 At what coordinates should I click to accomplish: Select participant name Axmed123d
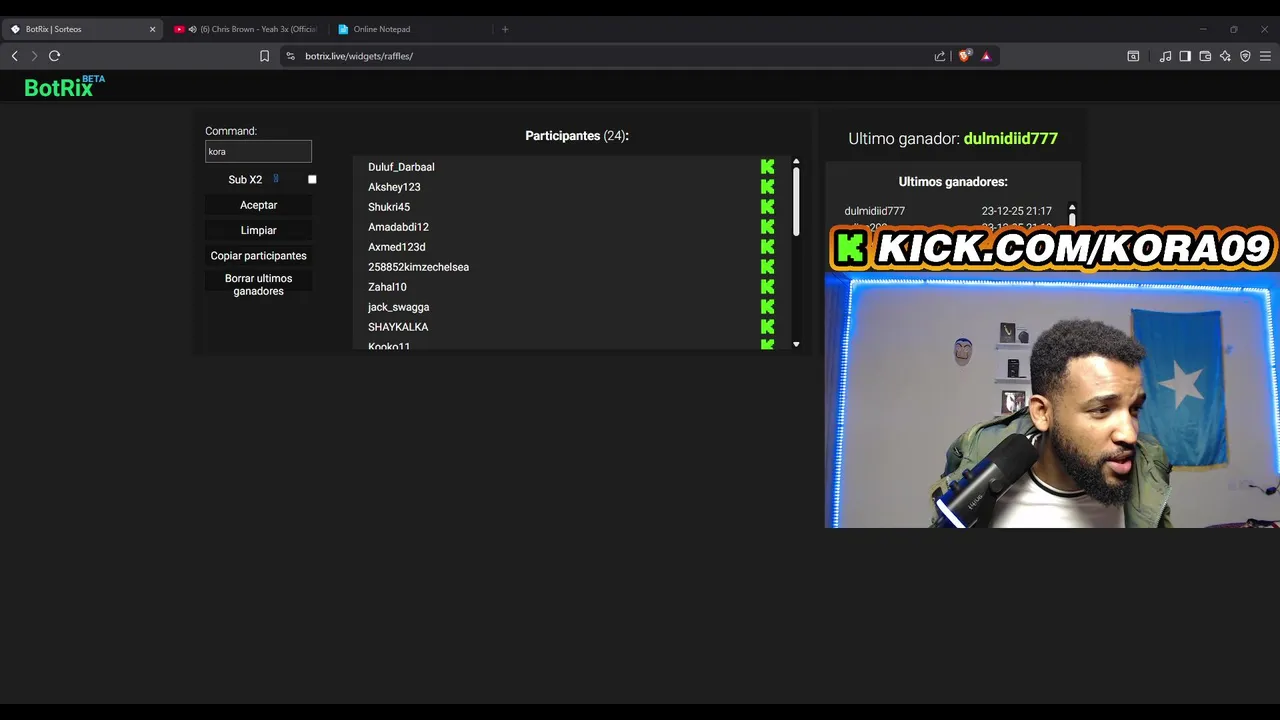[x=397, y=247]
